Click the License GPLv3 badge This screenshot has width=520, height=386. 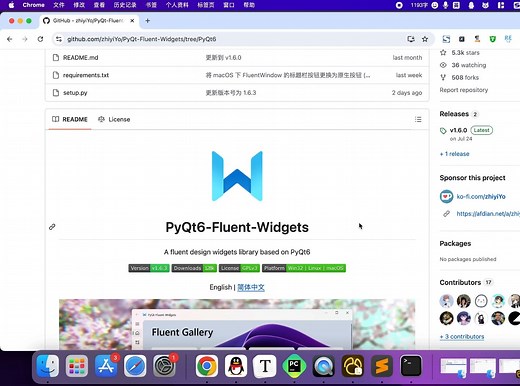(239, 268)
